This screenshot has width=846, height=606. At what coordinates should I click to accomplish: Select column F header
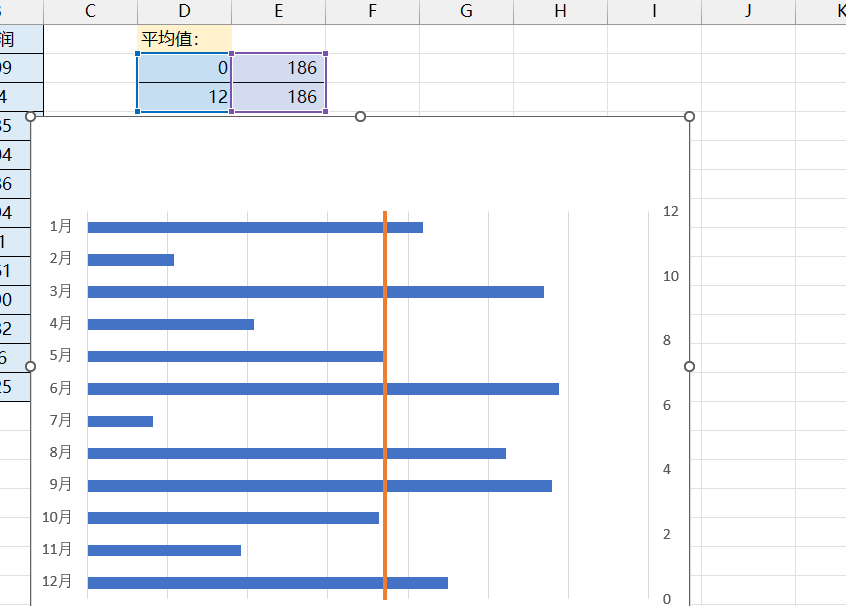point(372,11)
